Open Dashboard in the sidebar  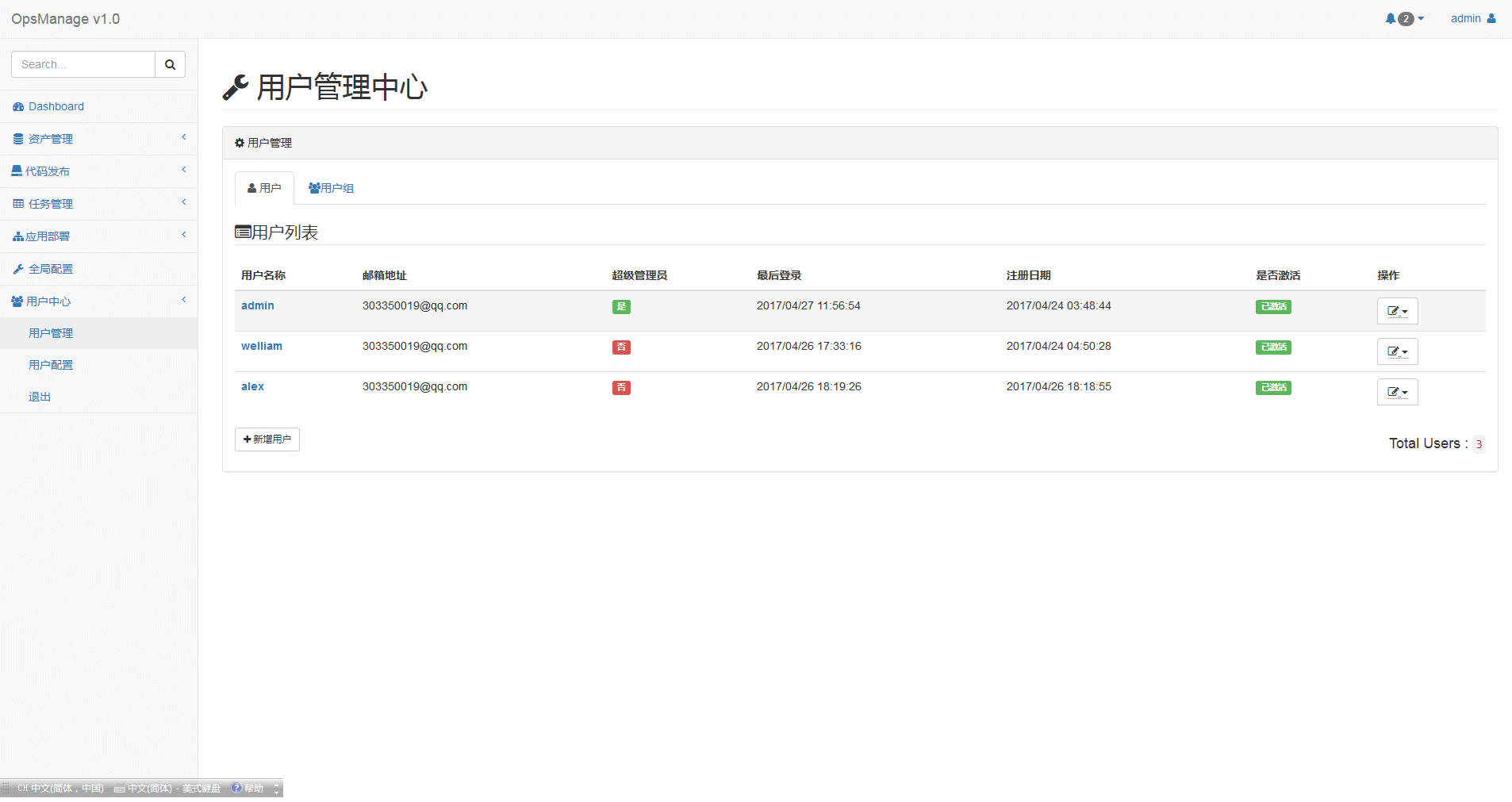[98, 106]
